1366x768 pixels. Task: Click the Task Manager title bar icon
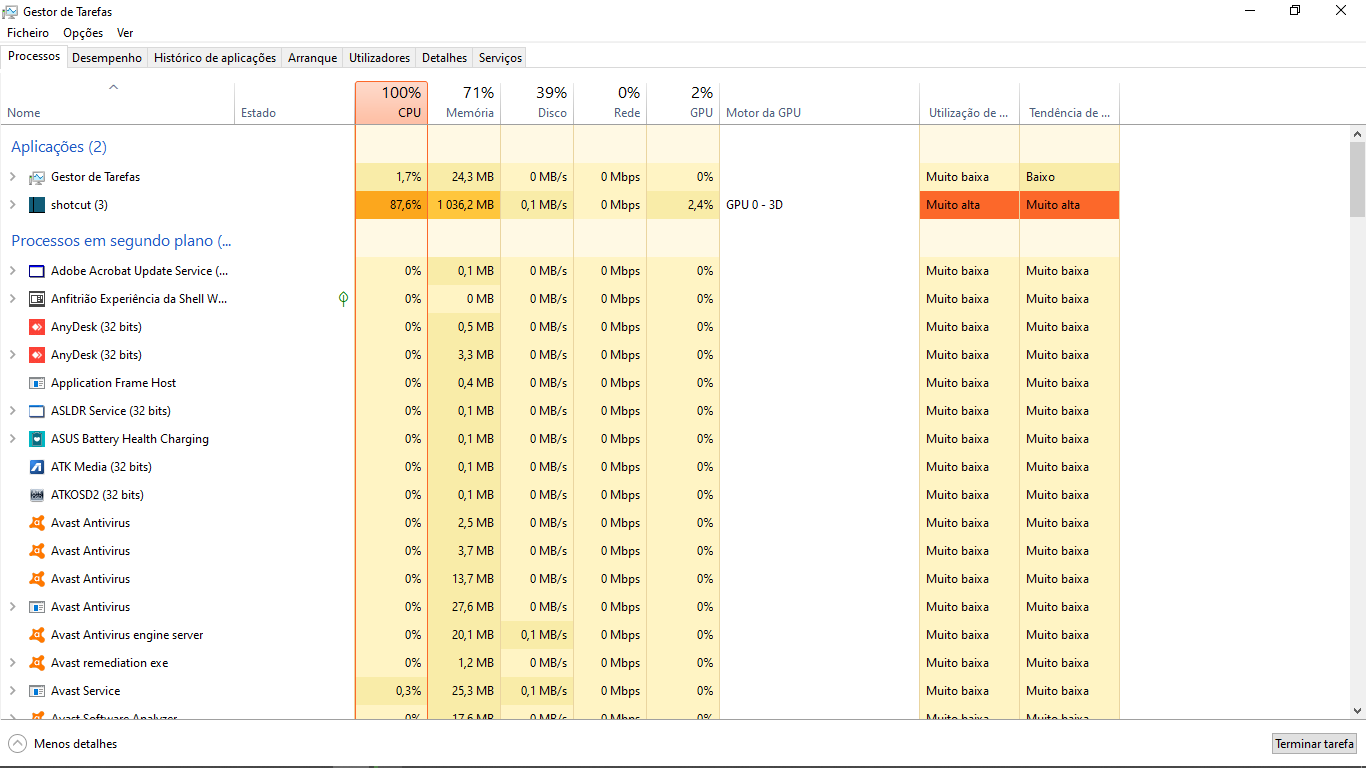(10, 11)
